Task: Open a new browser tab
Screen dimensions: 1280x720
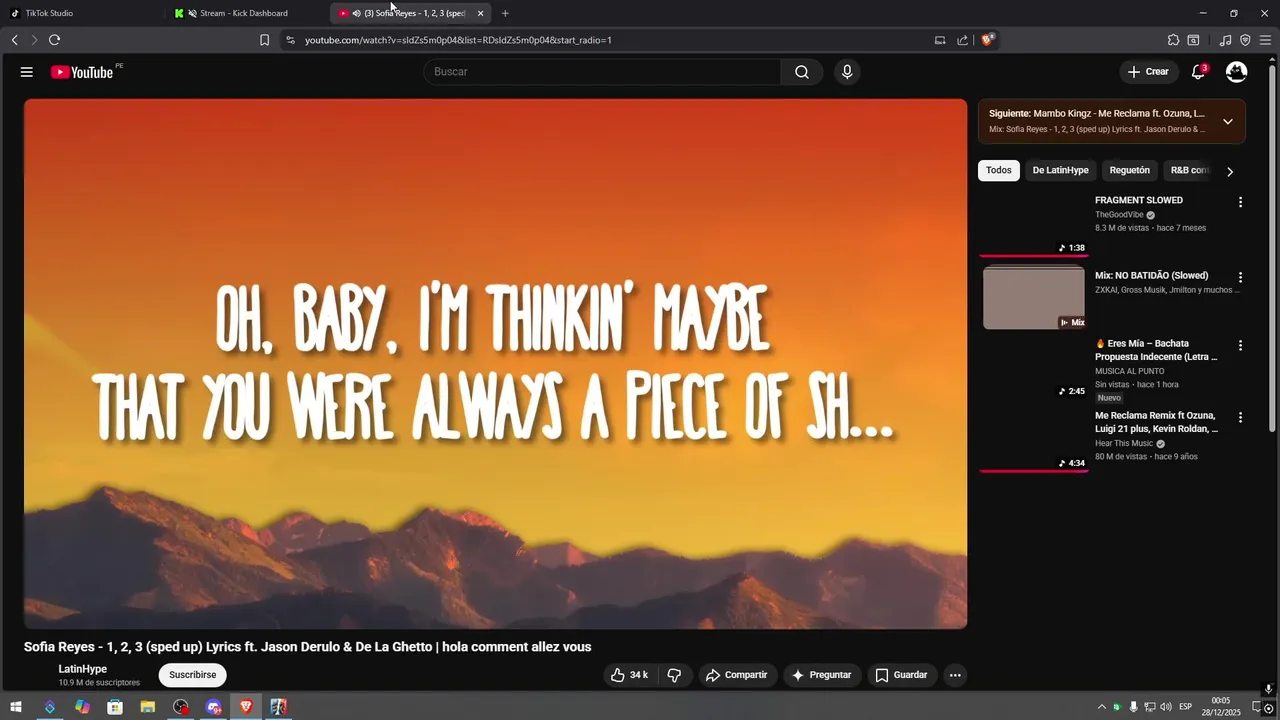Action: coord(505,13)
